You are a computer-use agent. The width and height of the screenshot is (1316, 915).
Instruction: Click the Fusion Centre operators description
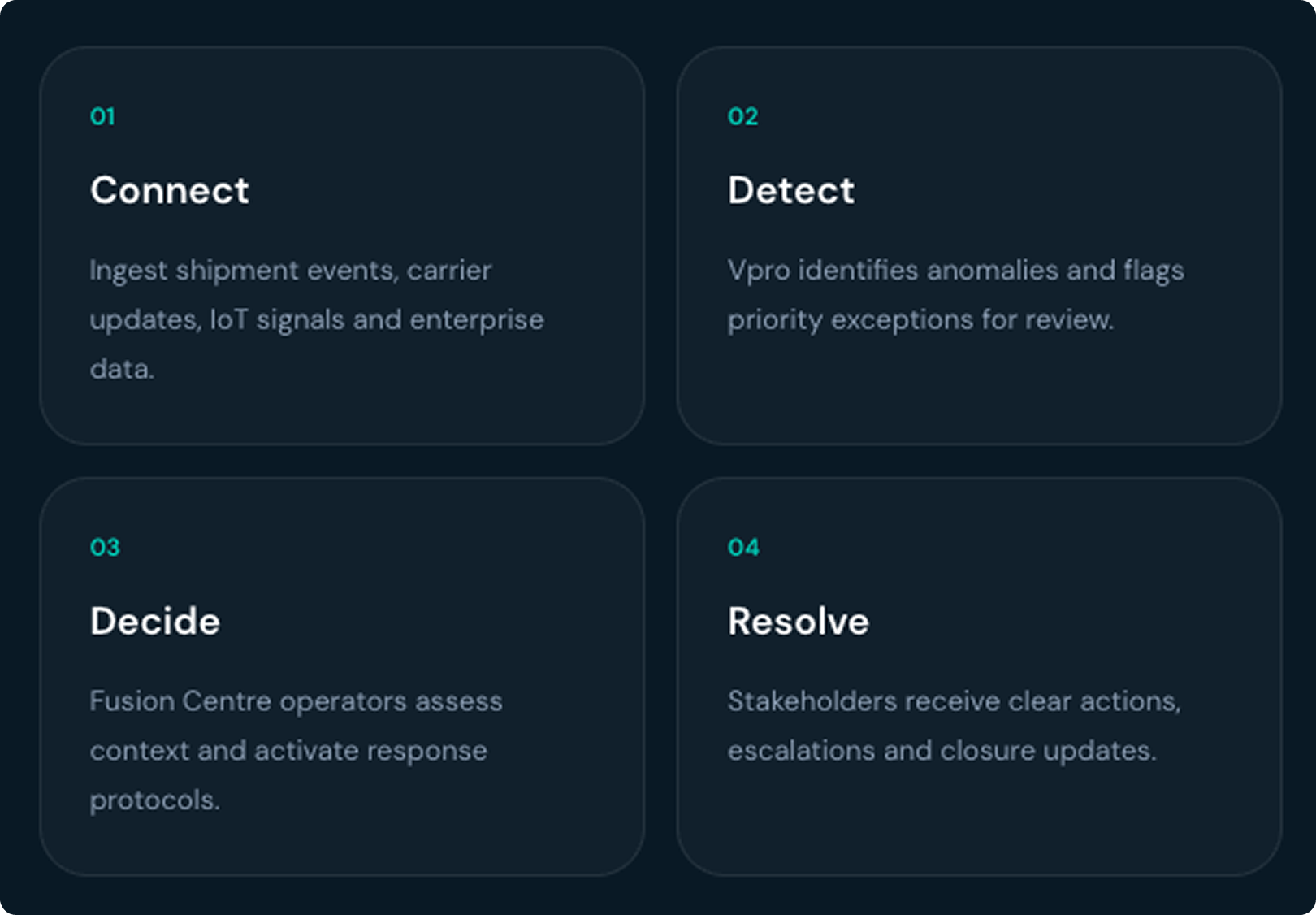click(x=296, y=750)
